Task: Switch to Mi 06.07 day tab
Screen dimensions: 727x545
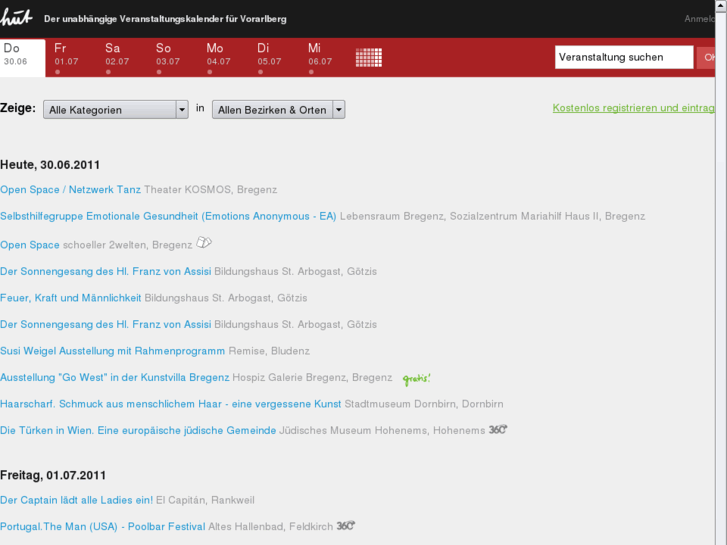Action: pyautogui.click(x=320, y=58)
